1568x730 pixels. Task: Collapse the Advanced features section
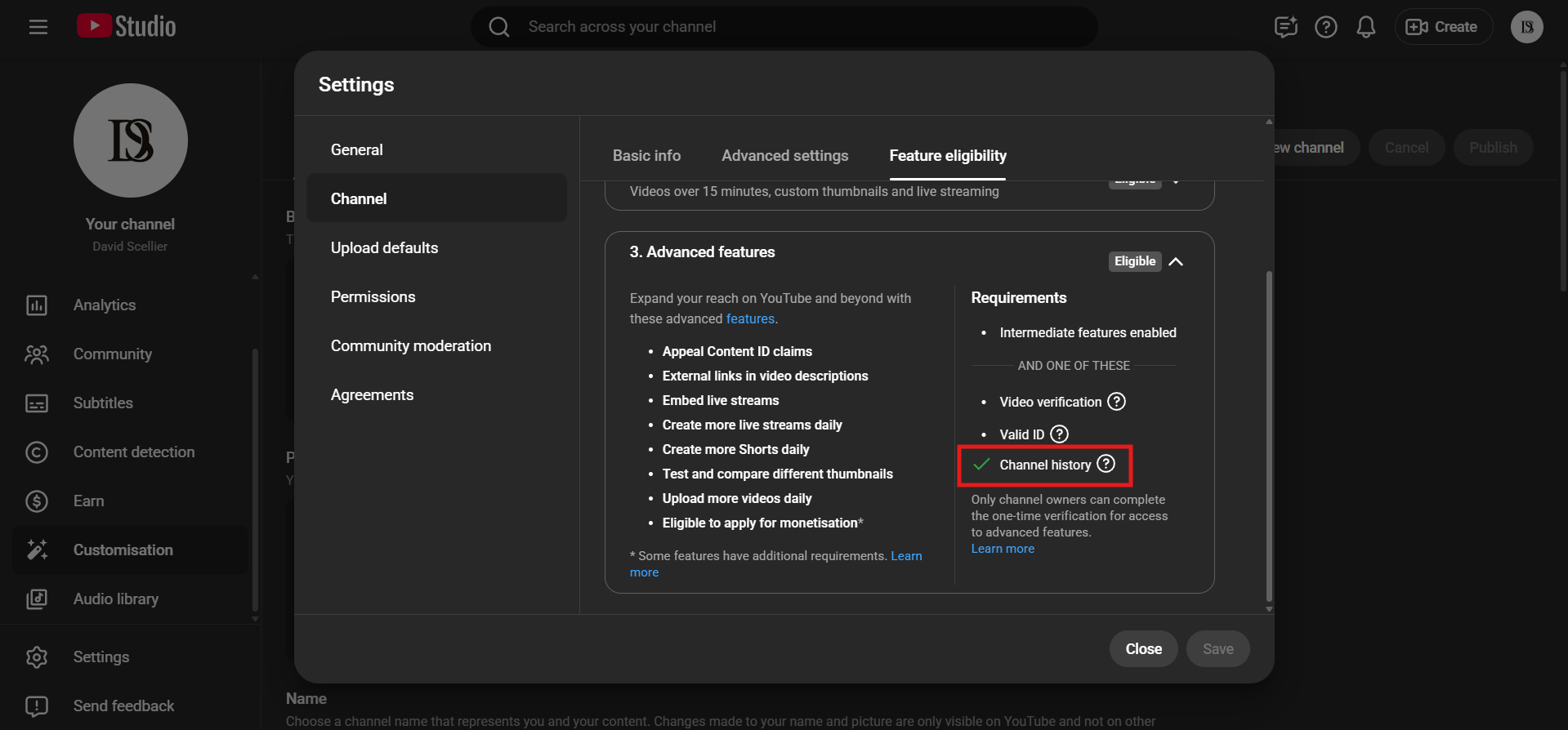pyautogui.click(x=1176, y=261)
